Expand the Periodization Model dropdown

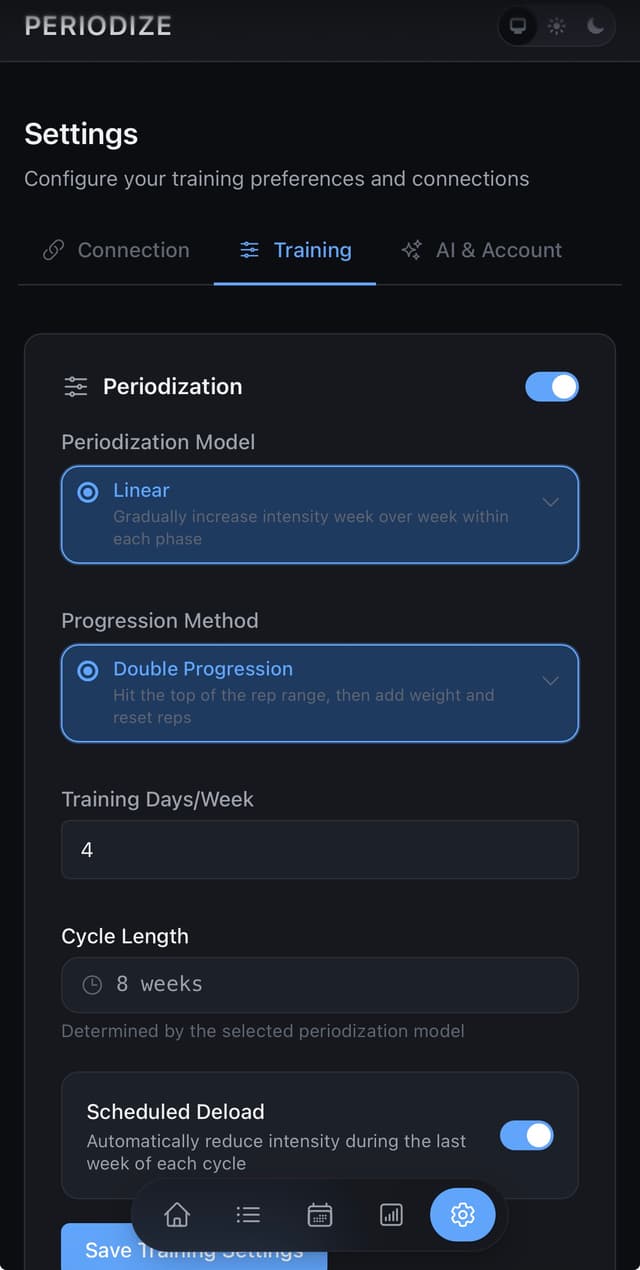click(x=550, y=503)
